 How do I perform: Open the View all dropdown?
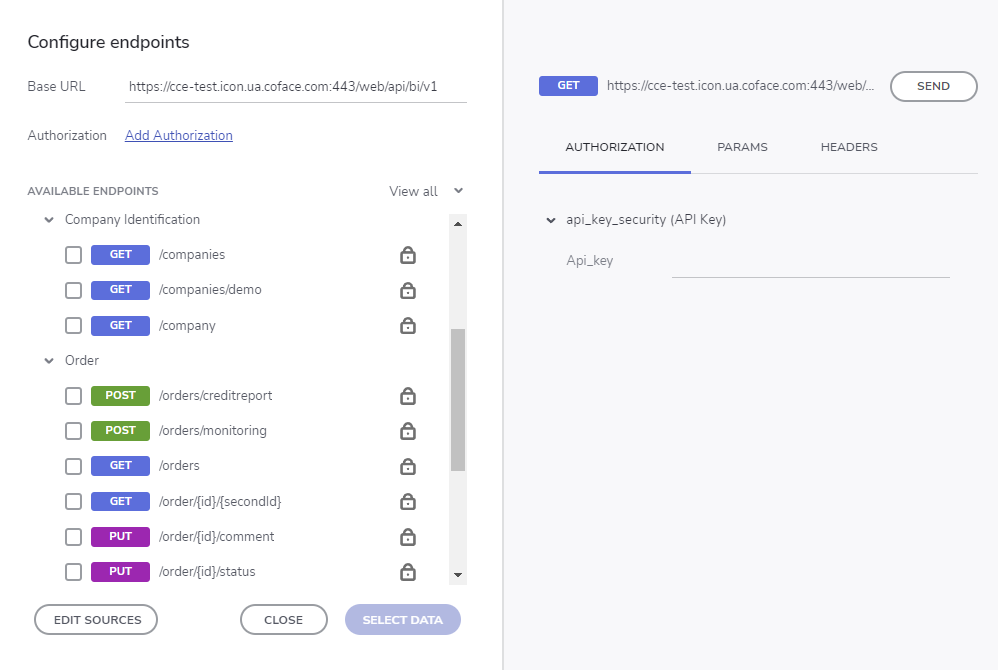(426, 191)
